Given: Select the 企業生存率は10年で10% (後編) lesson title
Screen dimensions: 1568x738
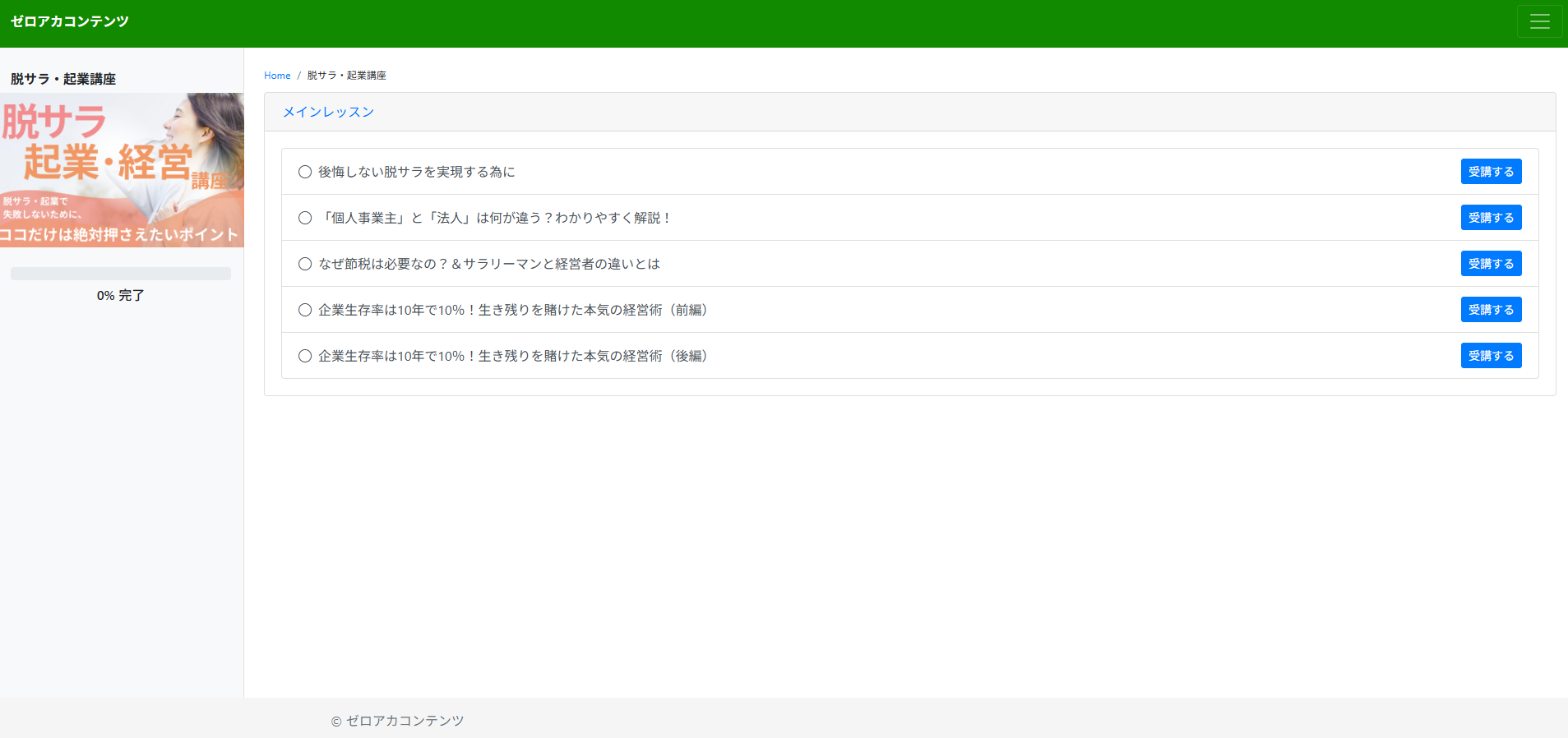Looking at the screenshot, I should pos(512,356).
